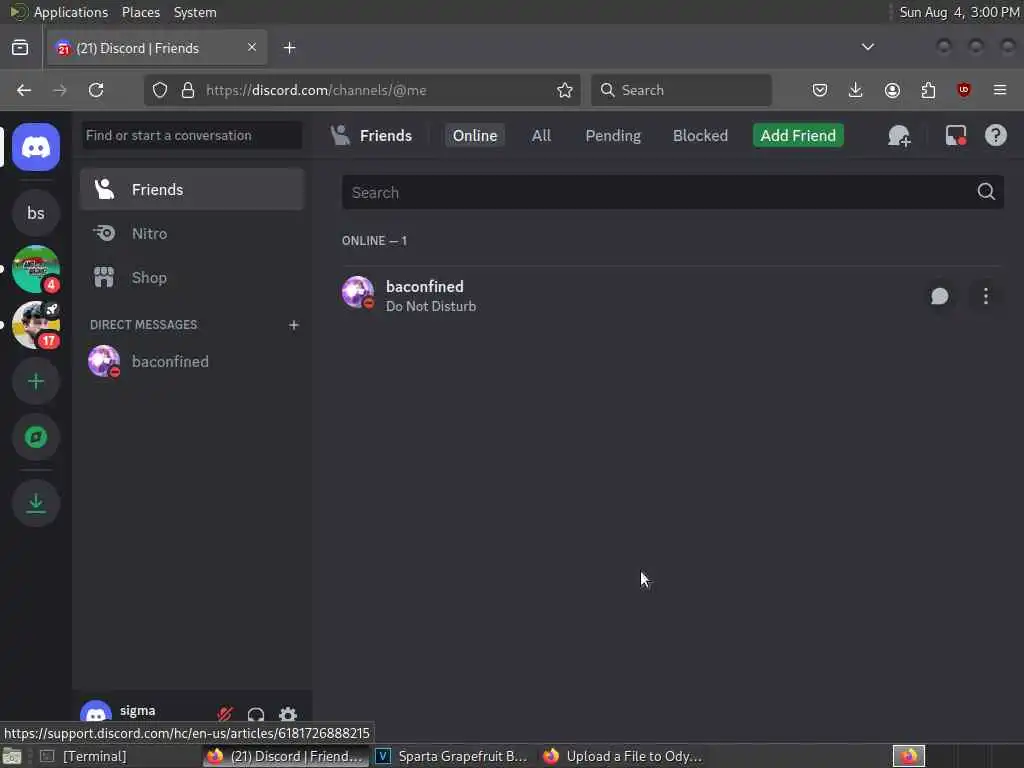Image resolution: width=1024 pixels, height=768 pixels.
Task: Select the Online friends tab
Action: pos(475,135)
